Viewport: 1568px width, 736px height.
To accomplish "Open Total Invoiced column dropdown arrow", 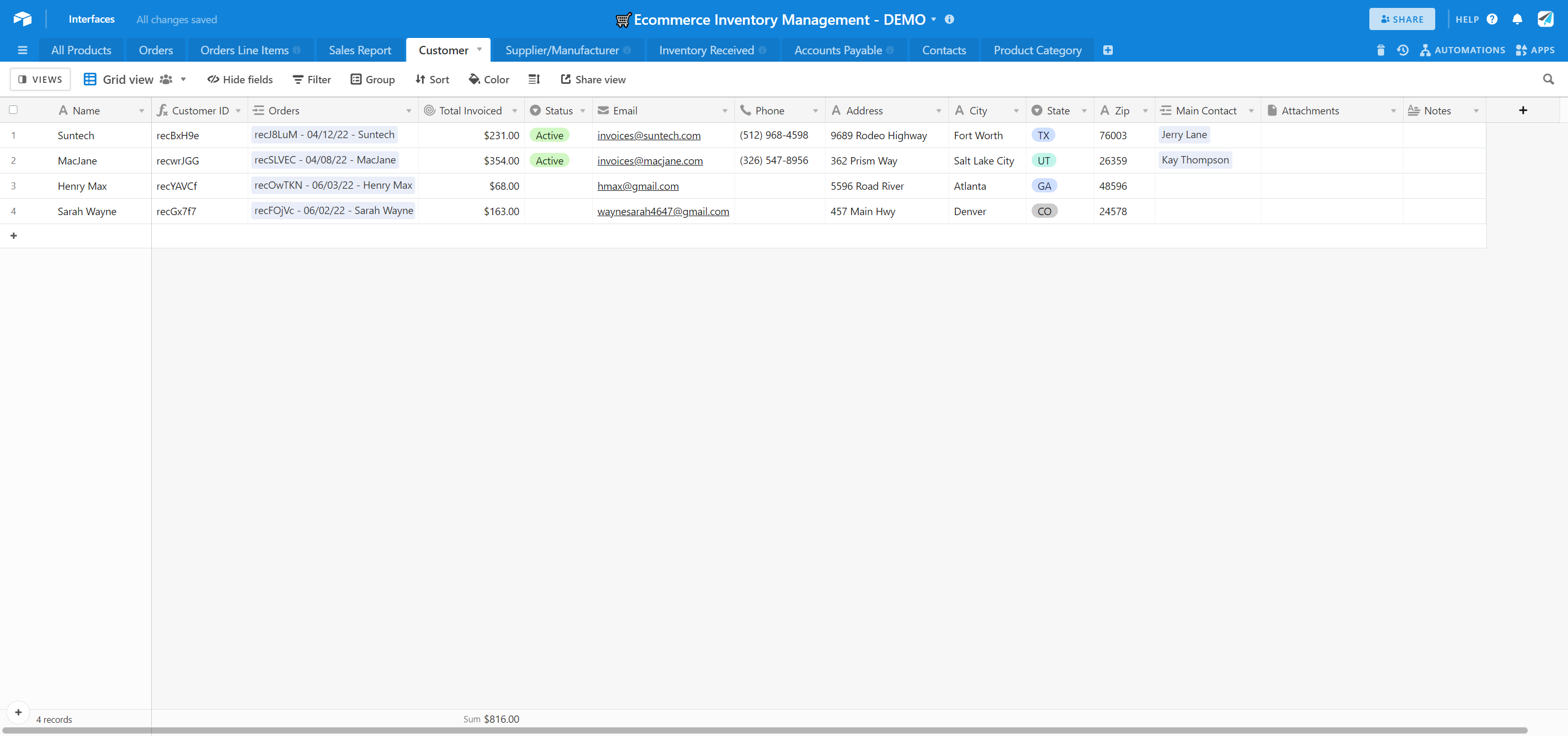I will tap(515, 111).
